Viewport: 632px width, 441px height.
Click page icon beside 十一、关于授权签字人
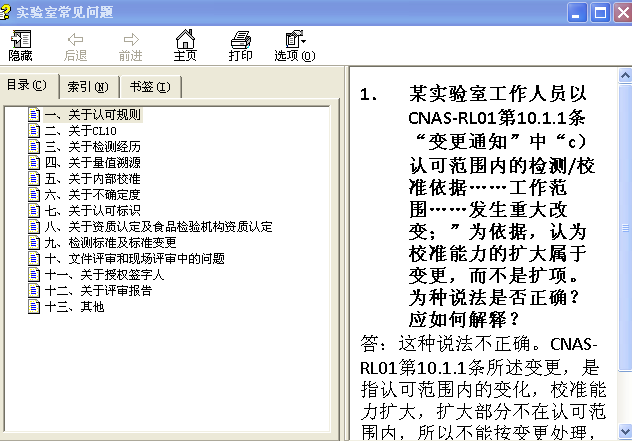coord(34,275)
